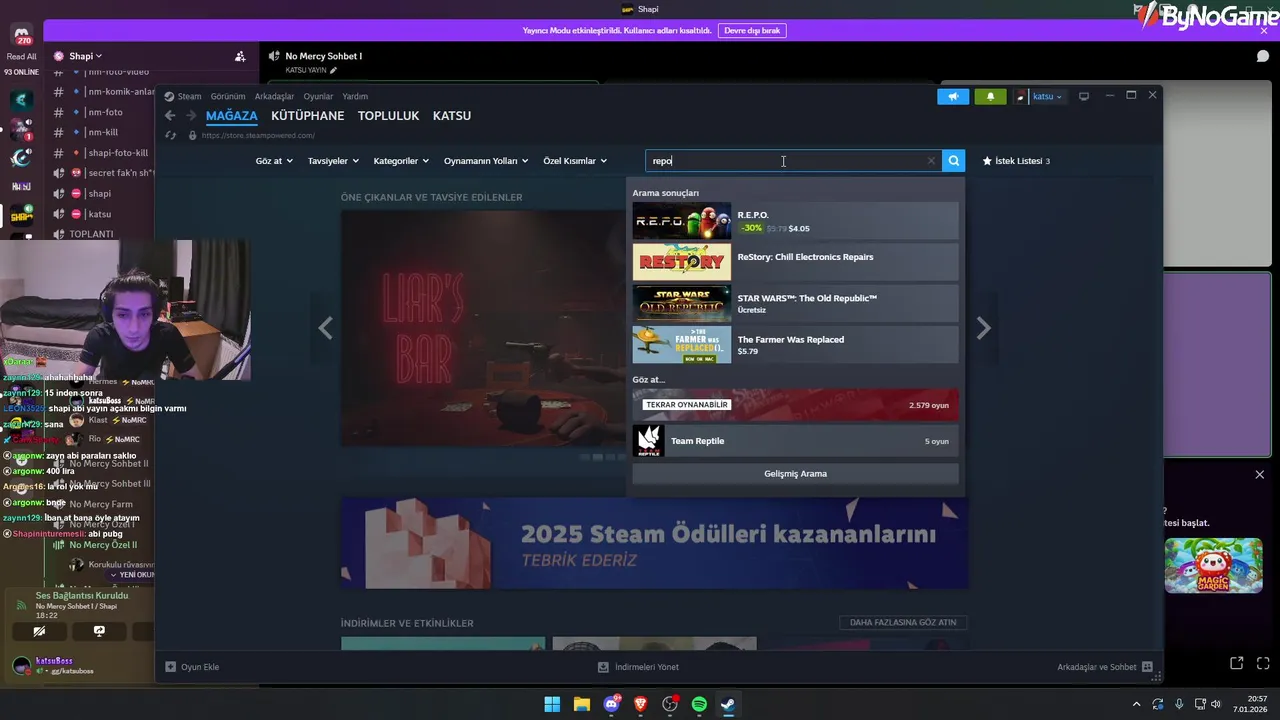Switch to the KÜTÜPHANE tab
This screenshot has width=1280, height=720.
click(308, 116)
